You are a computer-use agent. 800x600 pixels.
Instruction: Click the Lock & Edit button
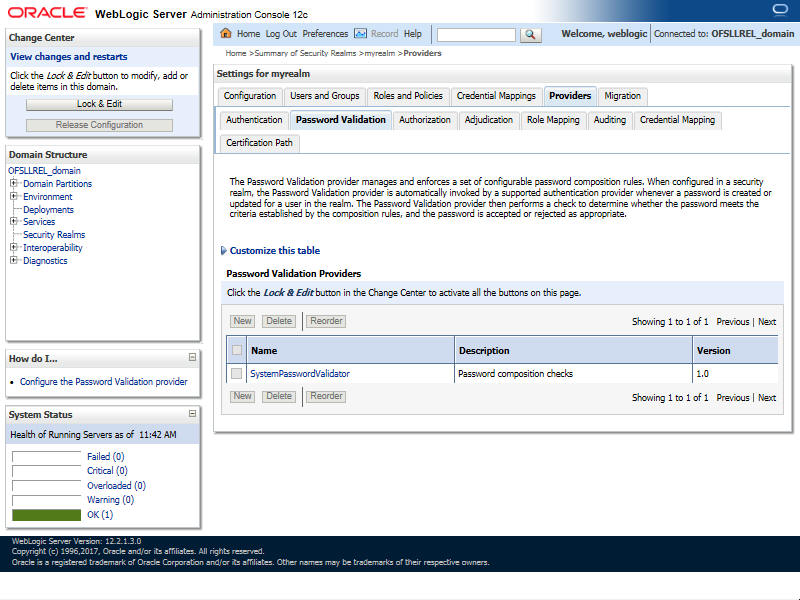pyautogui.click(x=99, y=104)
